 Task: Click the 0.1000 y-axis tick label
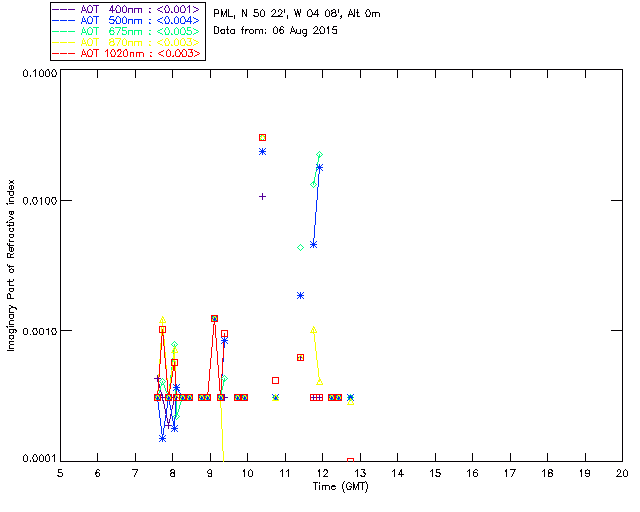pos(40,73)
